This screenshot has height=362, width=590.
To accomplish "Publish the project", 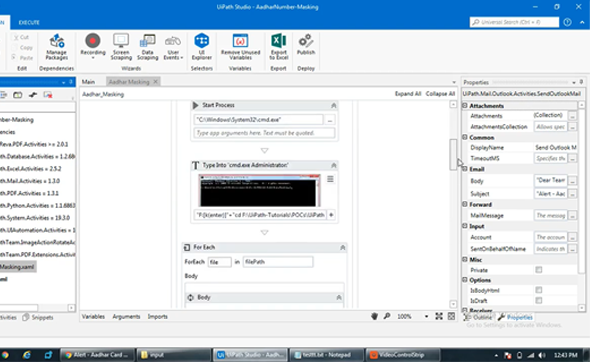I will coord(306,44).
